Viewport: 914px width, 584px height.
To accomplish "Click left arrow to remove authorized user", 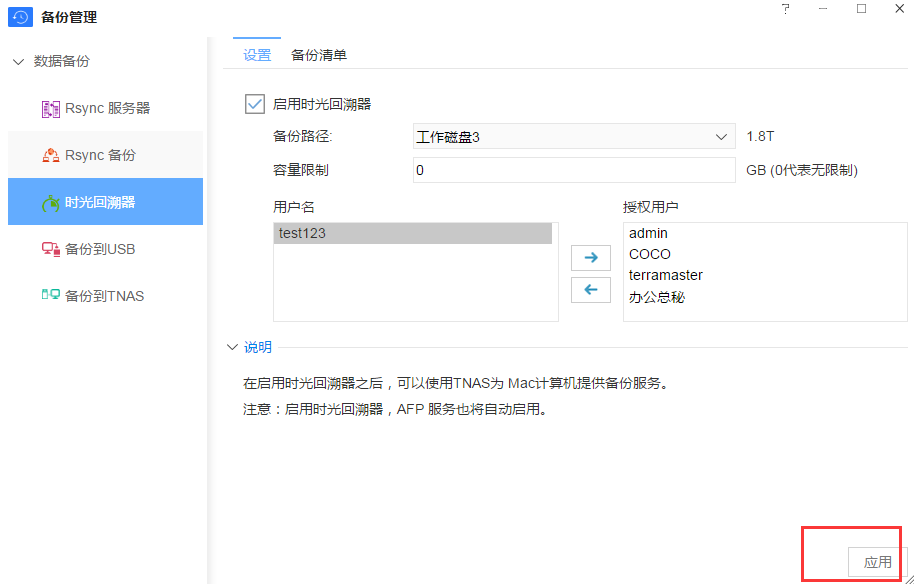I will [x=590, y=290].
